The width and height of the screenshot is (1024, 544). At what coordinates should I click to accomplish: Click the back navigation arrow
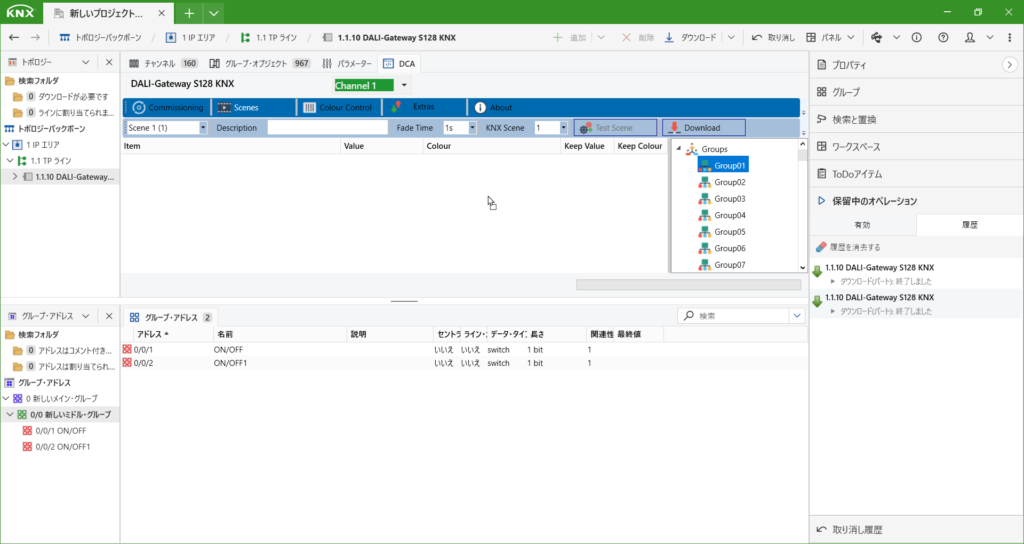point(14,38)
